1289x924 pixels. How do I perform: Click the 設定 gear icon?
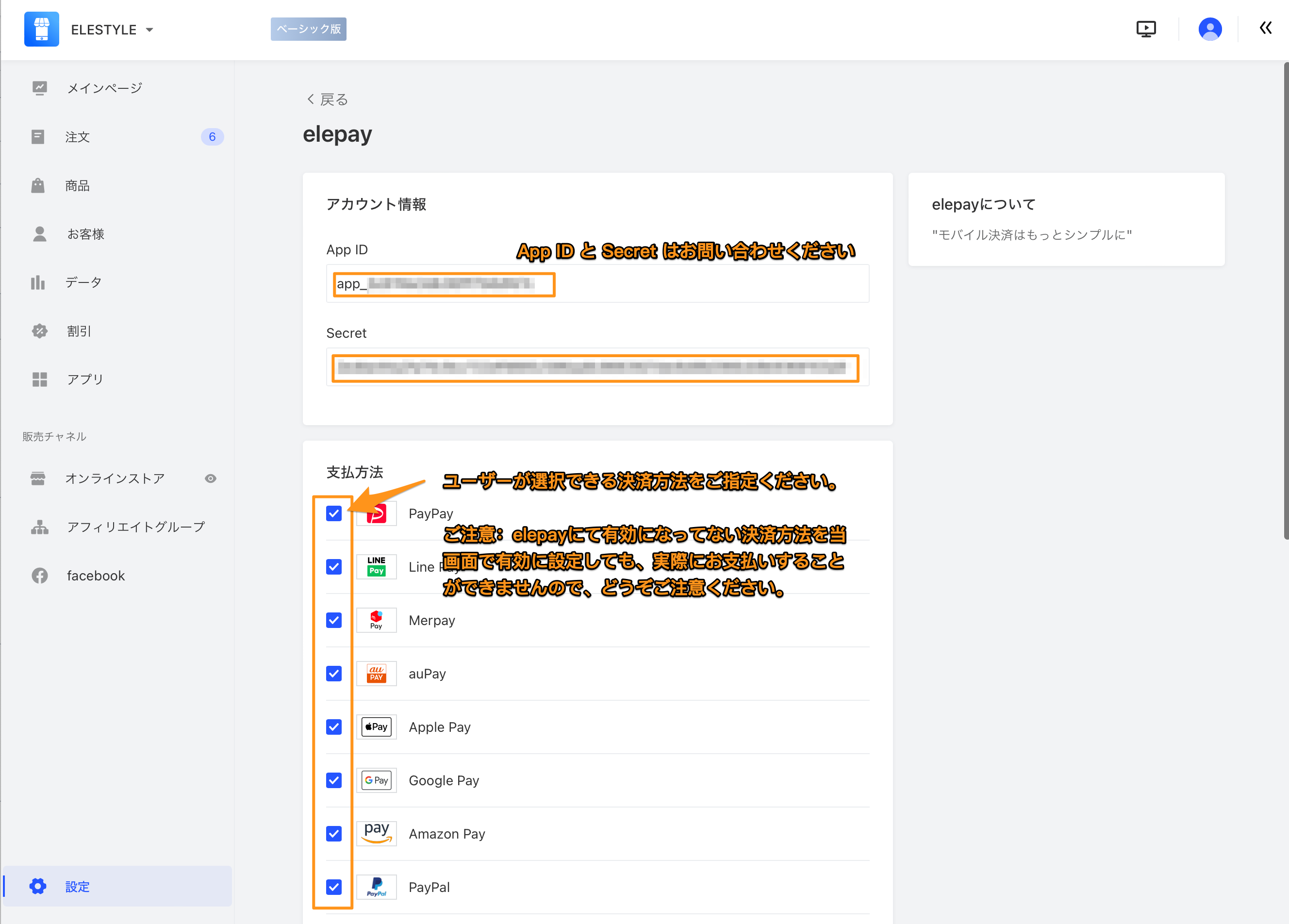click(38, 886)
